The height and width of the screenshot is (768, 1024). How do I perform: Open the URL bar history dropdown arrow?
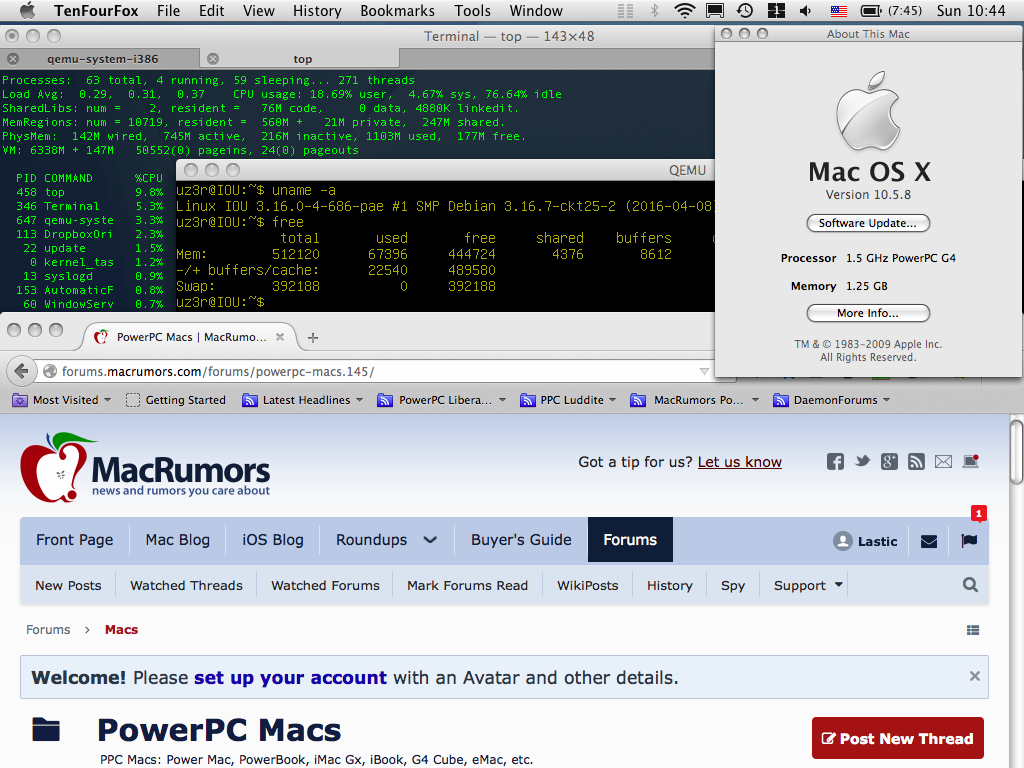click(x=704, y=371)
